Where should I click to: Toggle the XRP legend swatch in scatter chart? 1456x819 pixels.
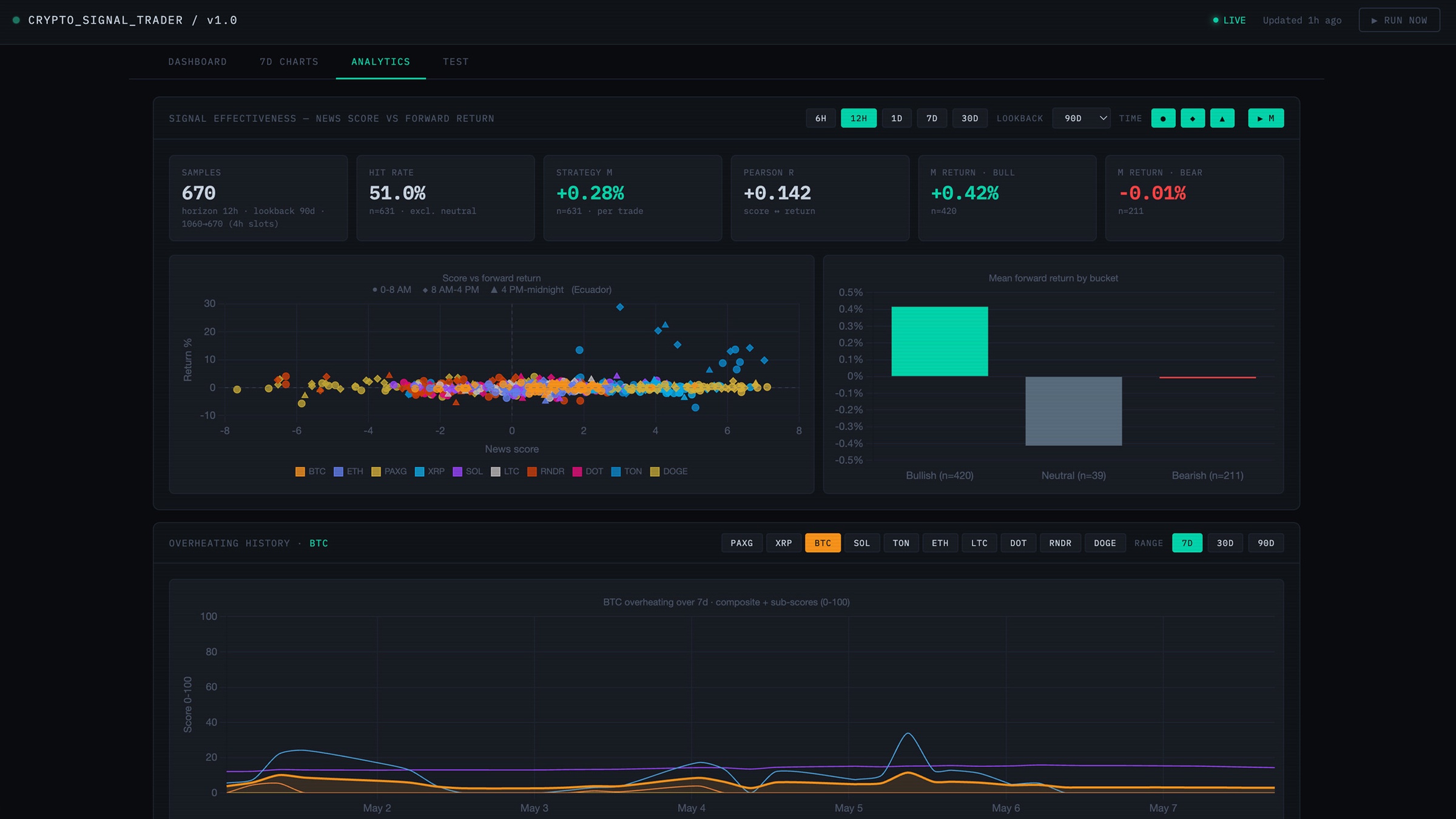tap(419, 471)
